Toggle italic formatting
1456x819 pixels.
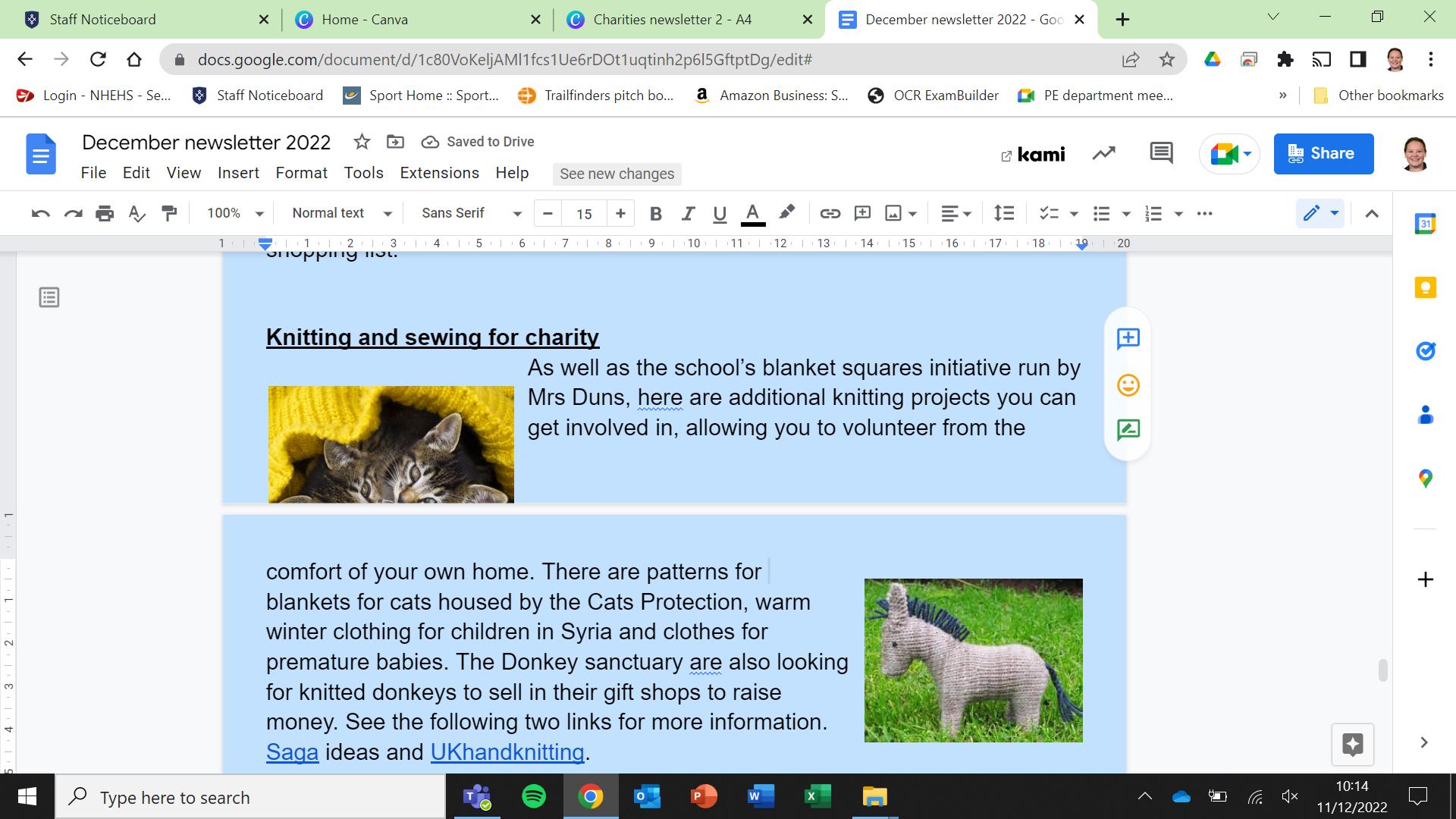[x=688, y=214]
